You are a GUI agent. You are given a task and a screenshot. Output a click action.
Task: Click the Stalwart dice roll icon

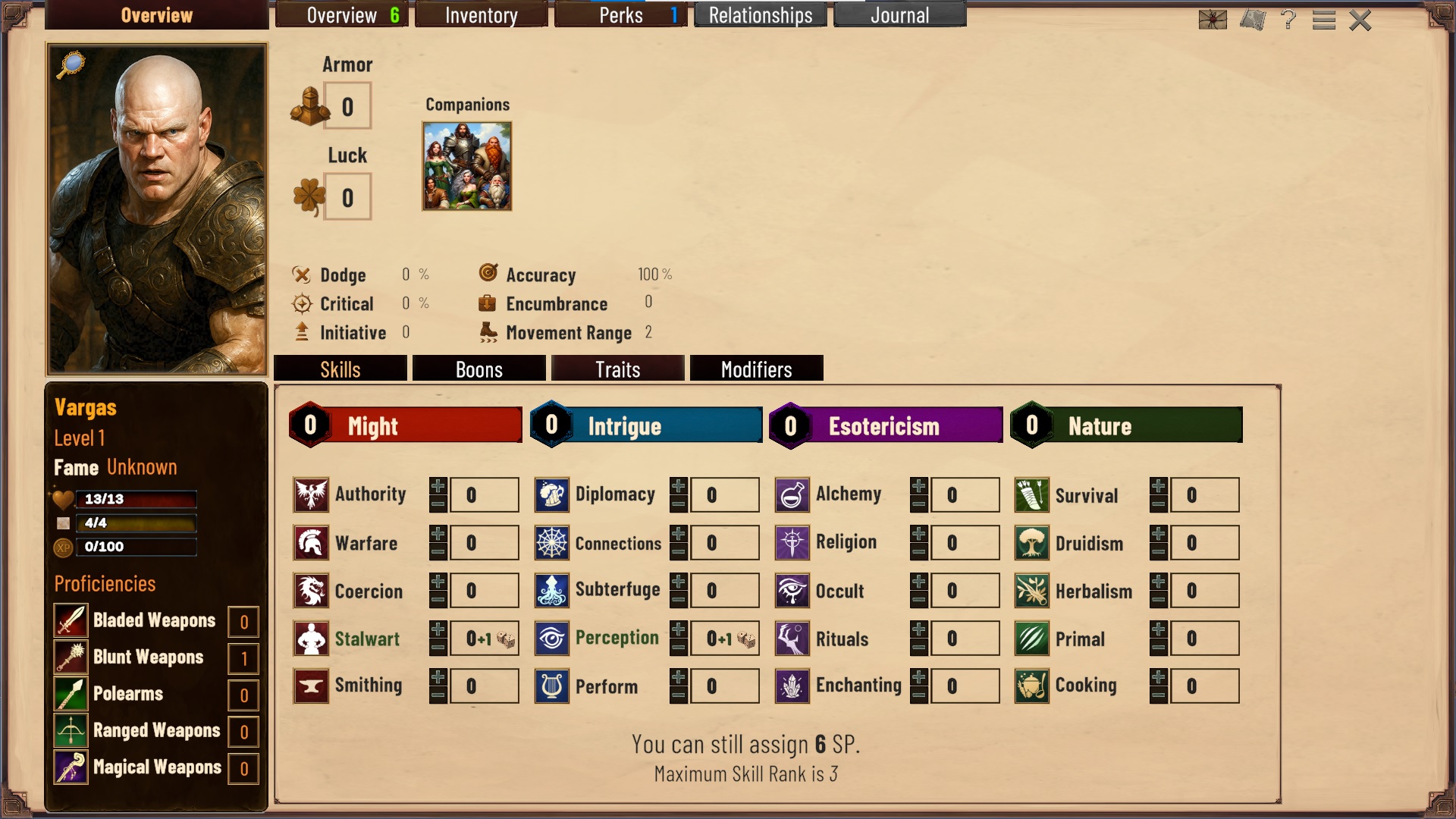coord(506,640)
